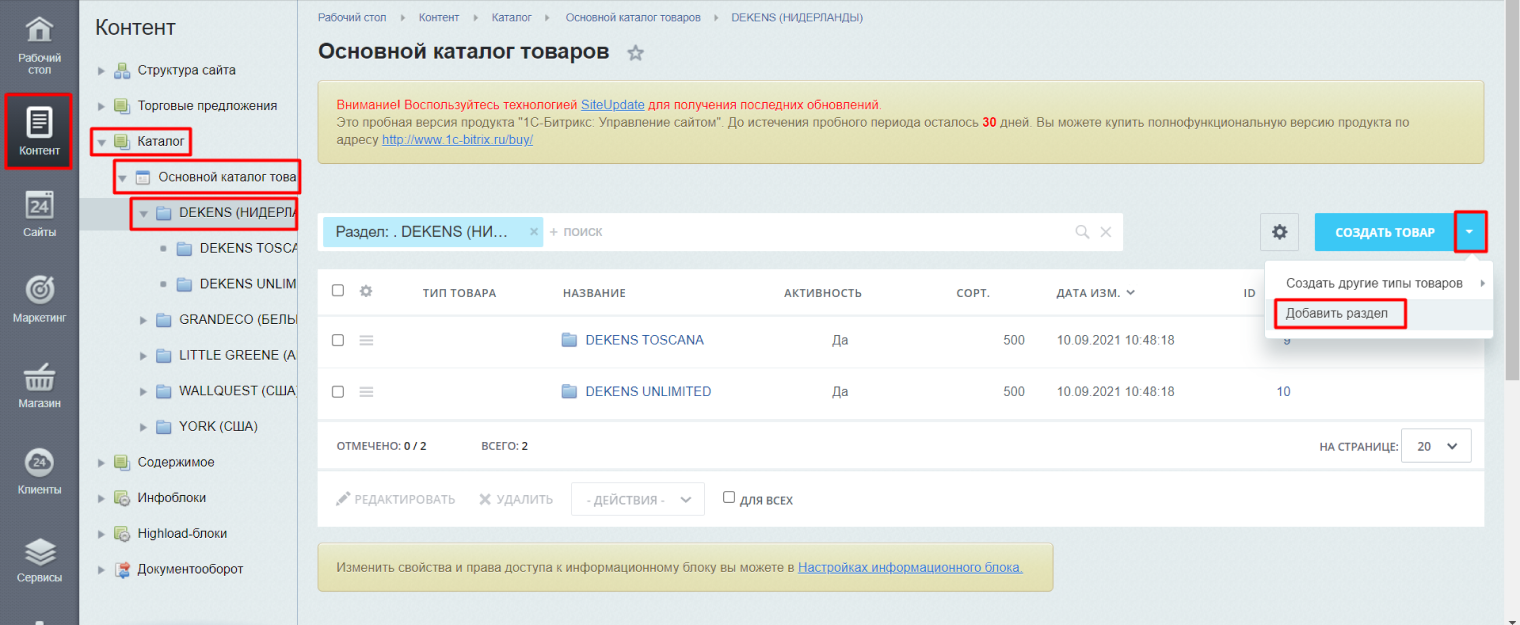Screen dimensions: 1520x625
Task: Click the Инфоблоки tree icon
Action: coord(122,498)
